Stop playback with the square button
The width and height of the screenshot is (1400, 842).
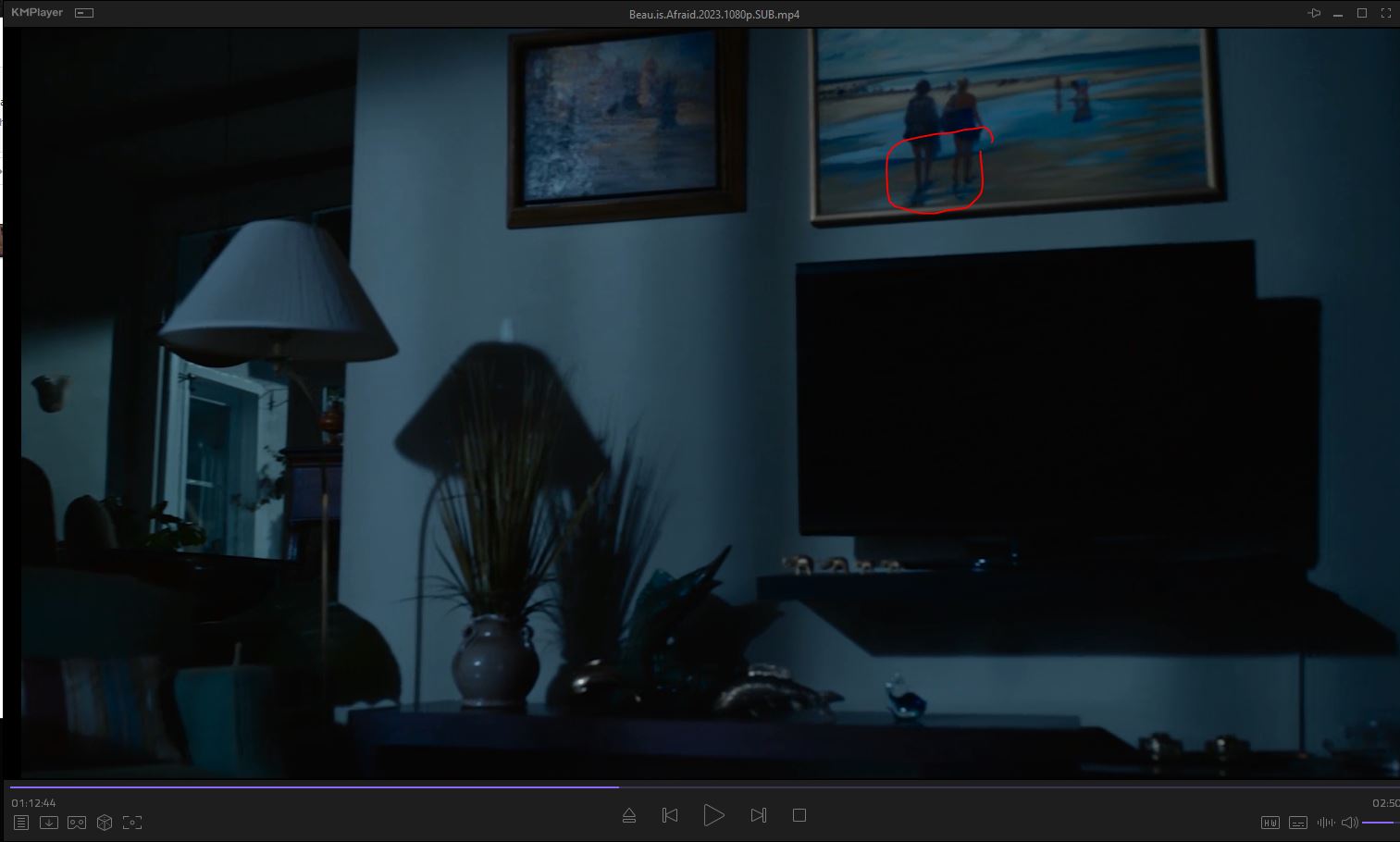pos(799,815)
